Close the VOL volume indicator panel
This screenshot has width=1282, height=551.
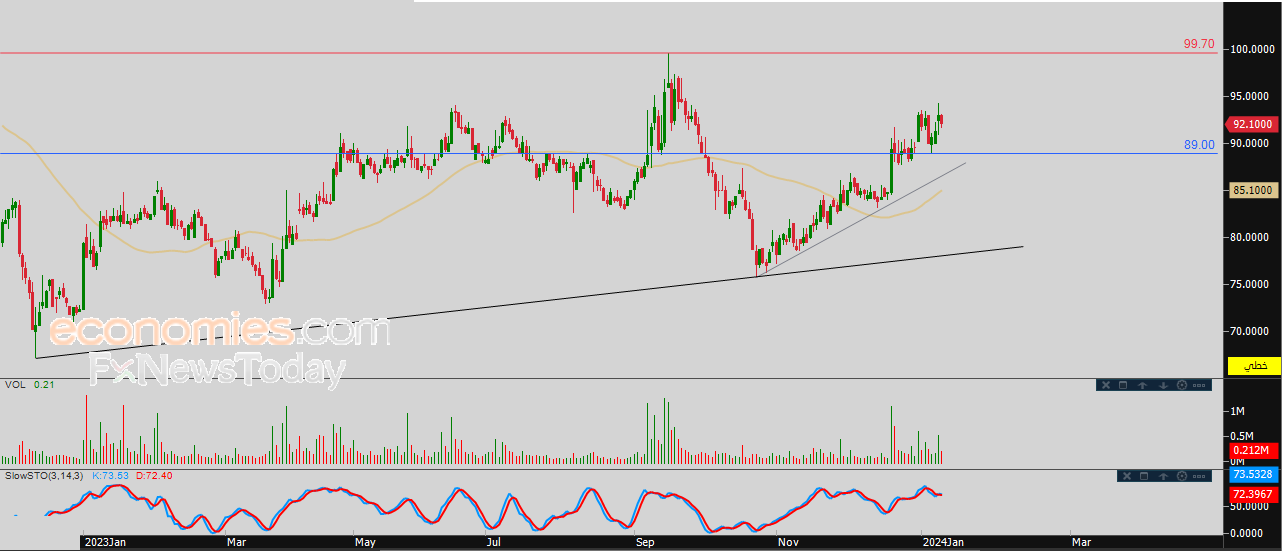click(x=1106, y=385)
